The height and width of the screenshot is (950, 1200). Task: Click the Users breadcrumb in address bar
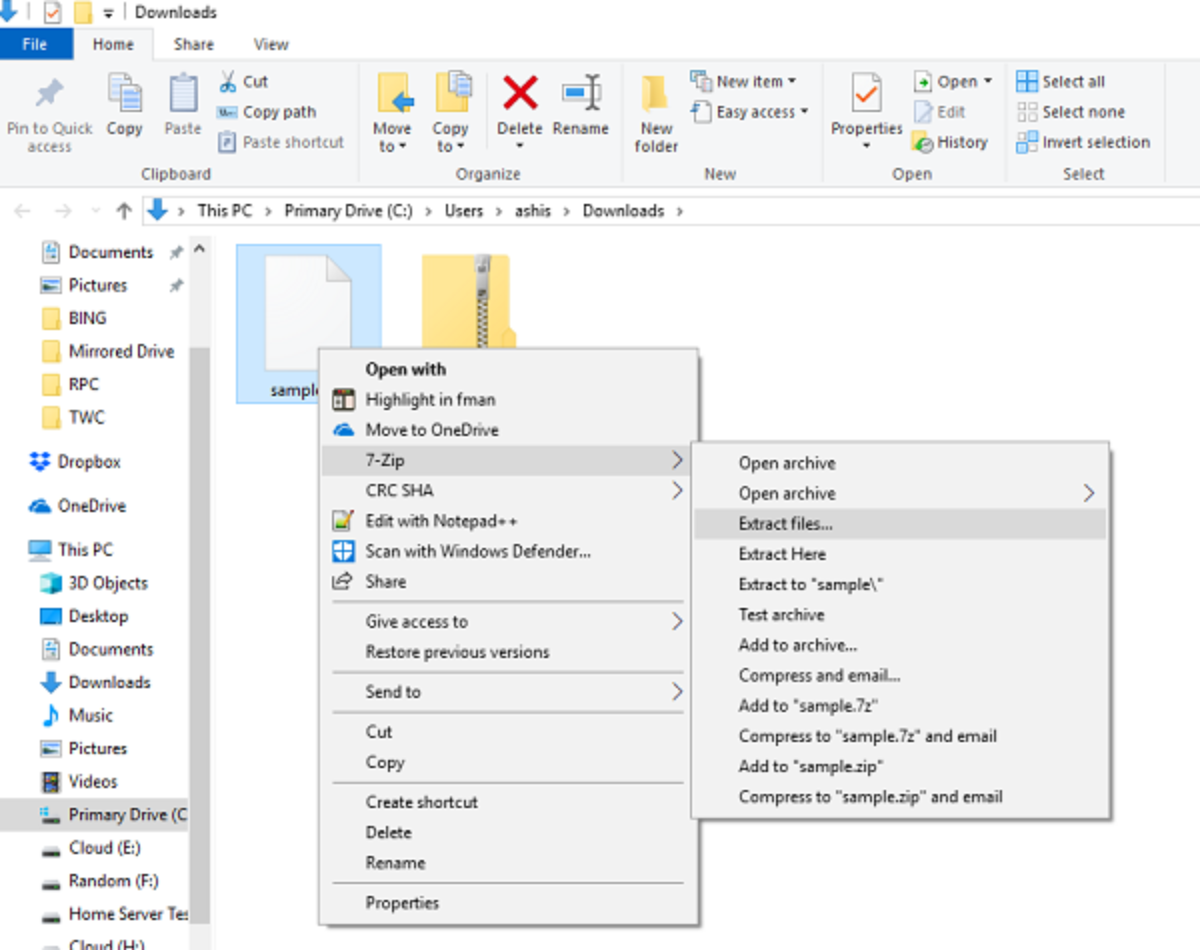464,211
